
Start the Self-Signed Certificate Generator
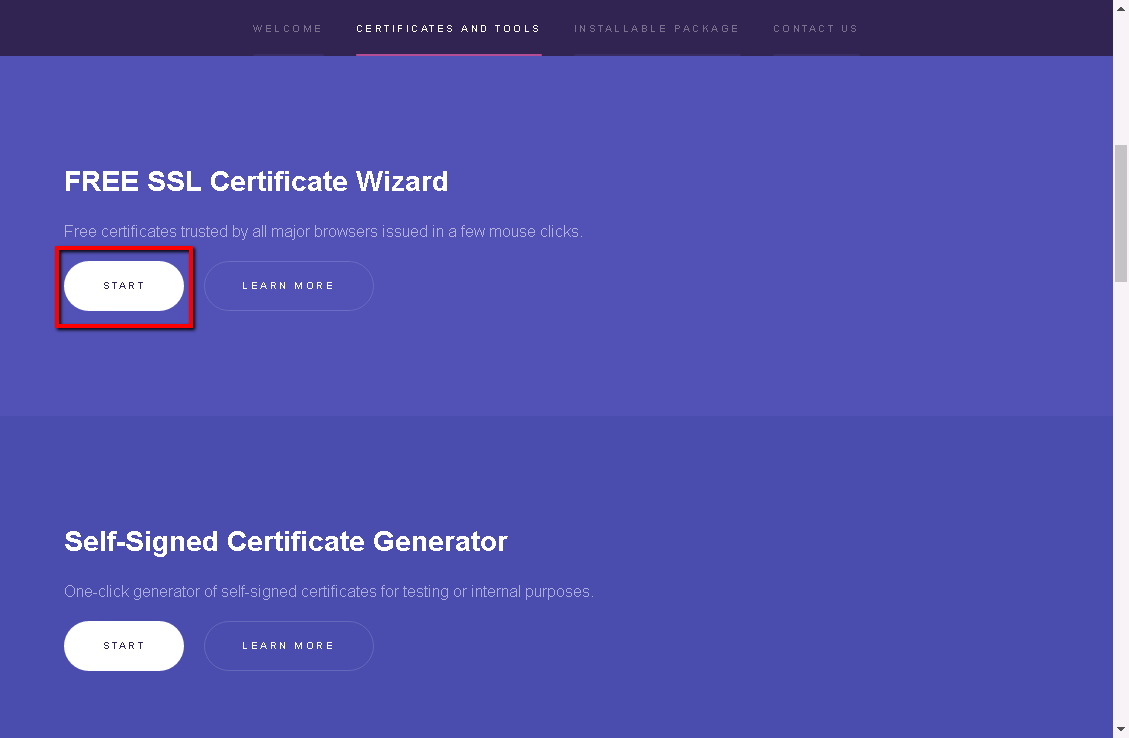pyautogui.click(x=124, y=646)
